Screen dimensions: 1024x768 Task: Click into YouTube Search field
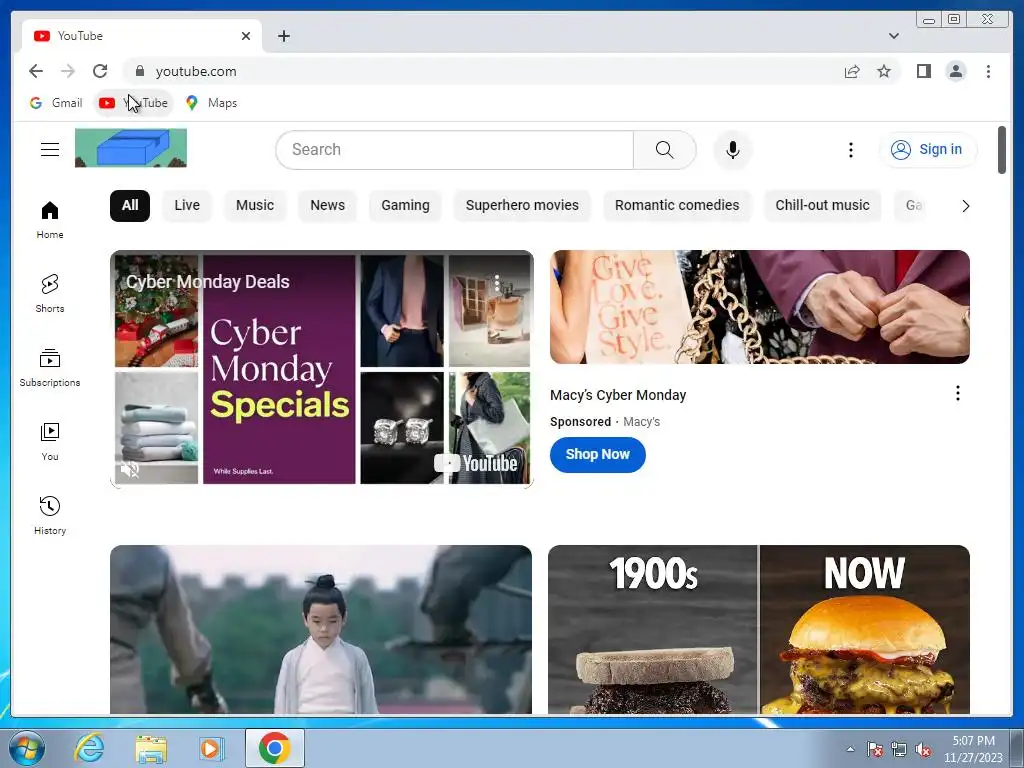click(455, 150)
